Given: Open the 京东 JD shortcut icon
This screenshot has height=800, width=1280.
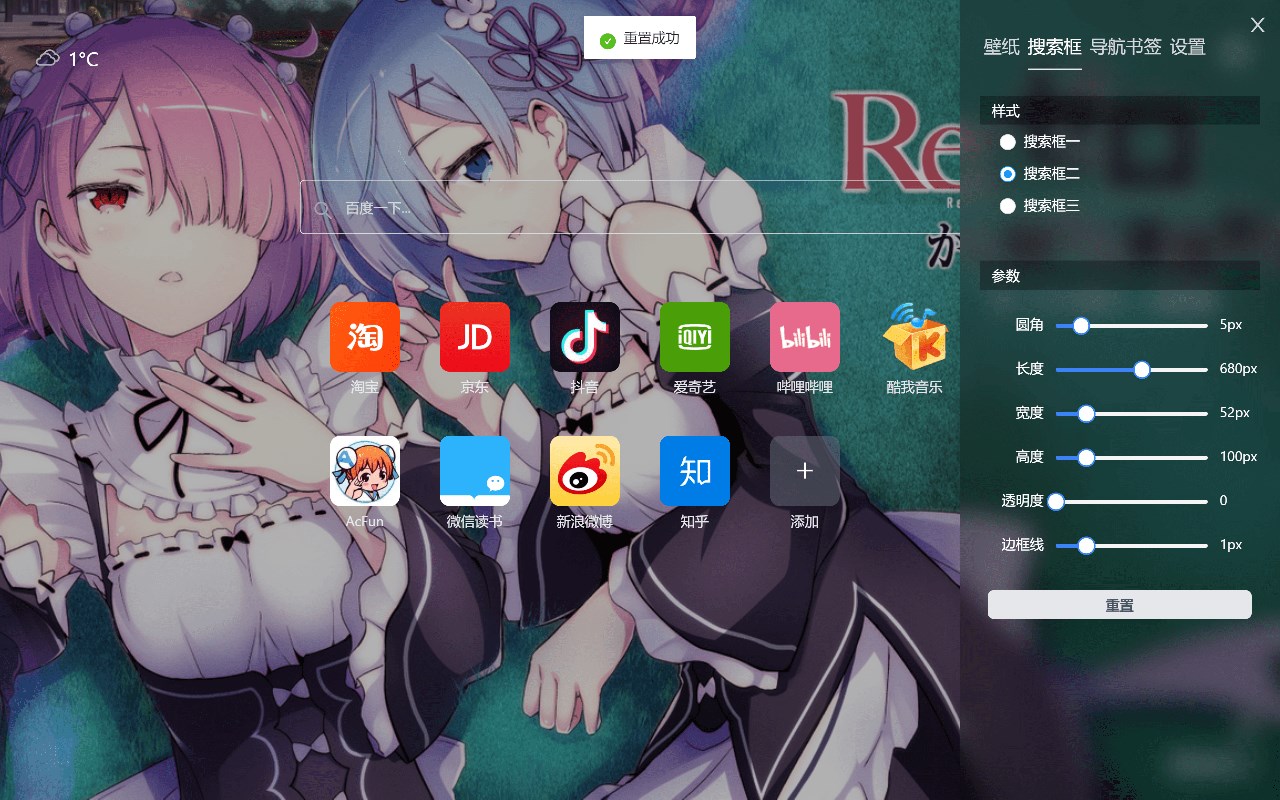Looking at the screenshot, I should [x=475, y=337].
